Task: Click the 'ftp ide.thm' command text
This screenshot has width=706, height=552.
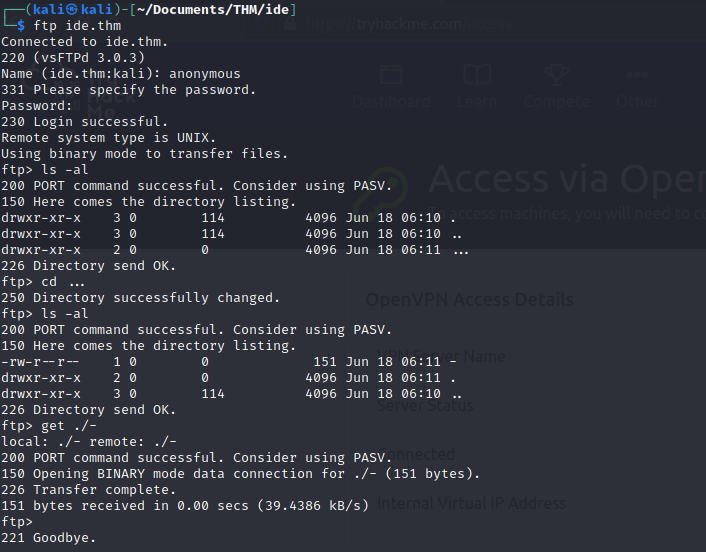Action: [77, 26]
